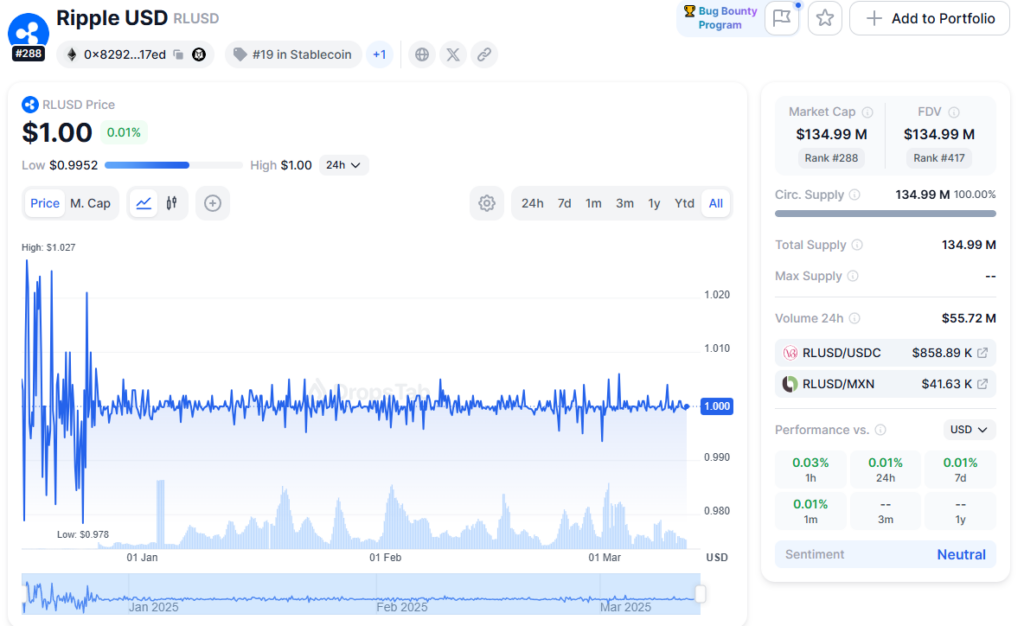Click the RLUSD/USDC market row
The image size is (1024, 626).
(x=885, y=353)
